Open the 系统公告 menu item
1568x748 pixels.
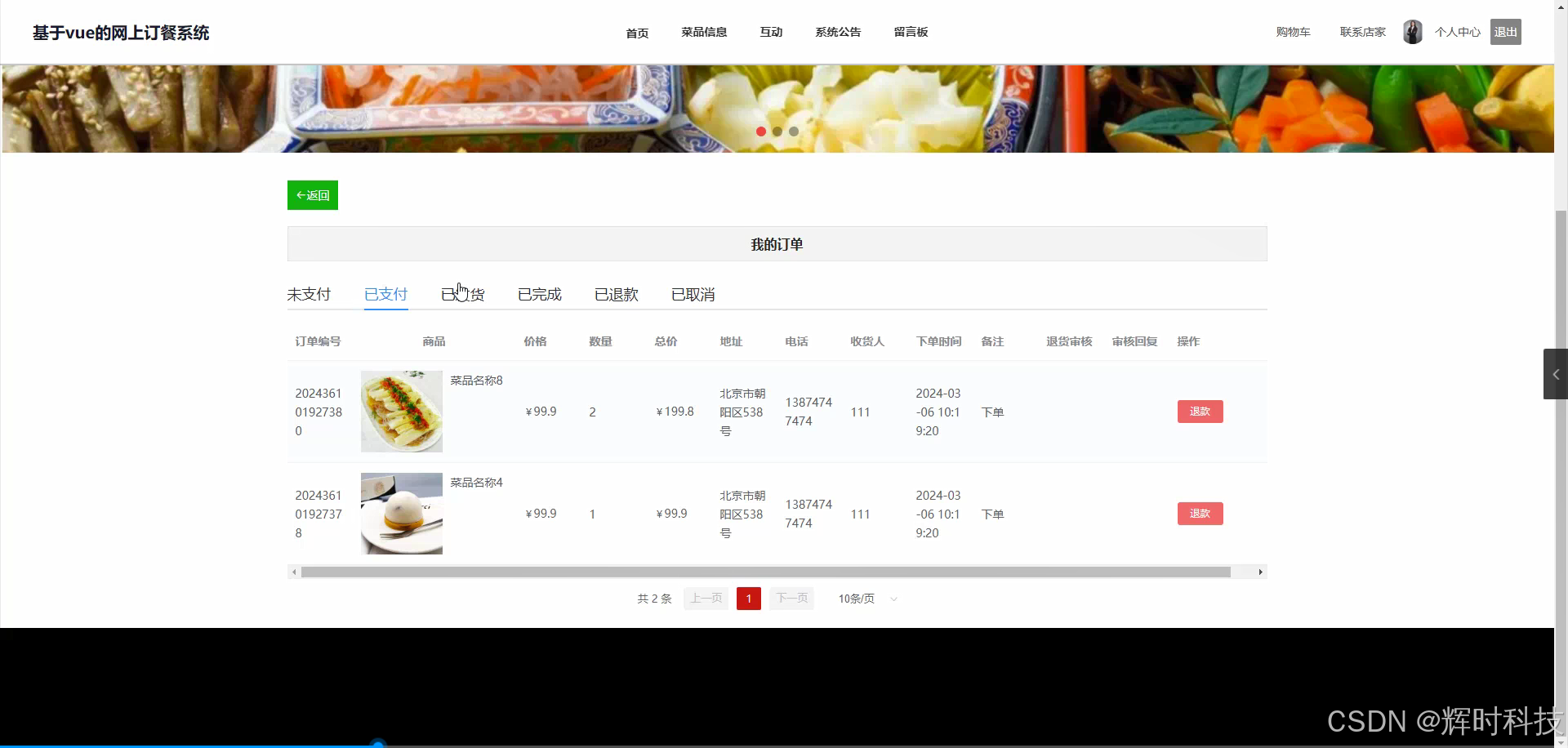[837, 32]
